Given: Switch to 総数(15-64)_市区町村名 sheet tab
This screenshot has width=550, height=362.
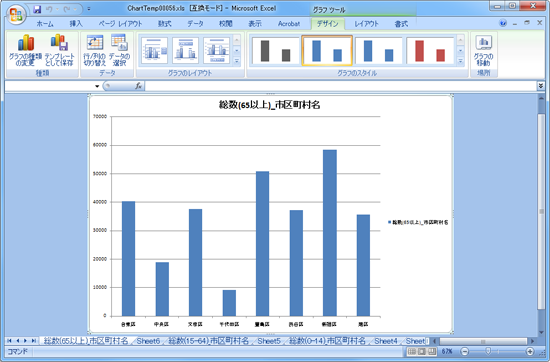Looking at the screenshot, I should coord(208,341).
